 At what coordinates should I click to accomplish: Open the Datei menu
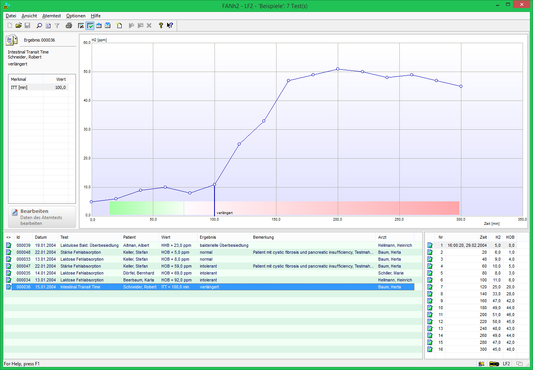click(11, 16)
